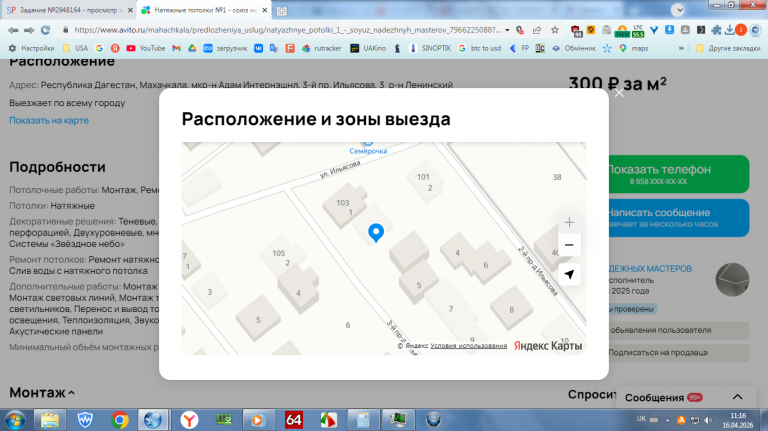Launch Yandex Browser from the taskbar
Screen dimensions: 768x431
point(189,420)
